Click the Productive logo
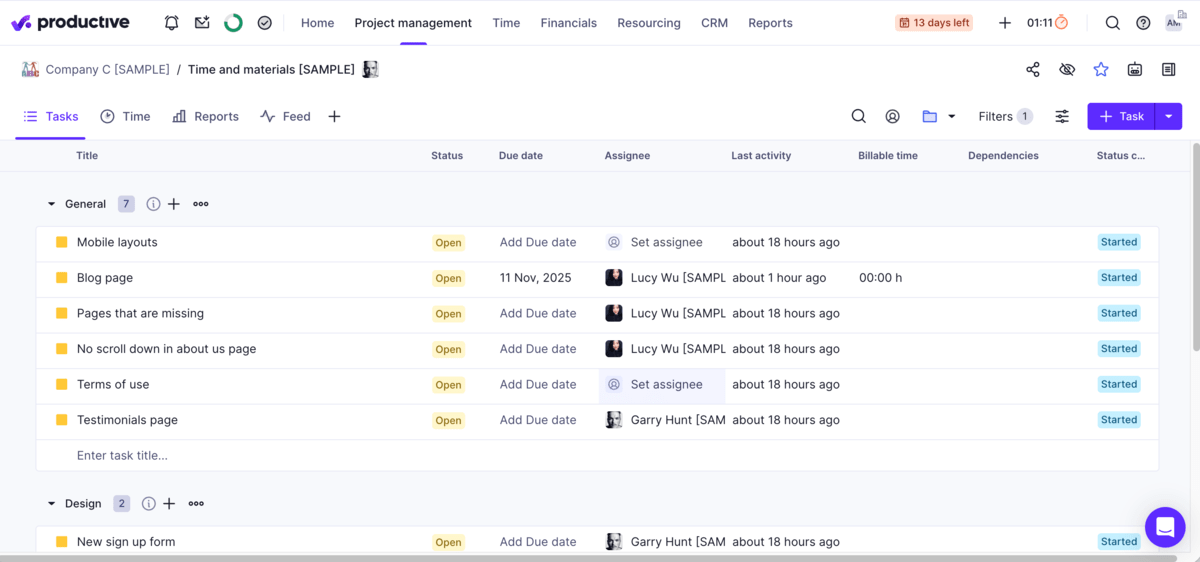 (x=70, y=22)
